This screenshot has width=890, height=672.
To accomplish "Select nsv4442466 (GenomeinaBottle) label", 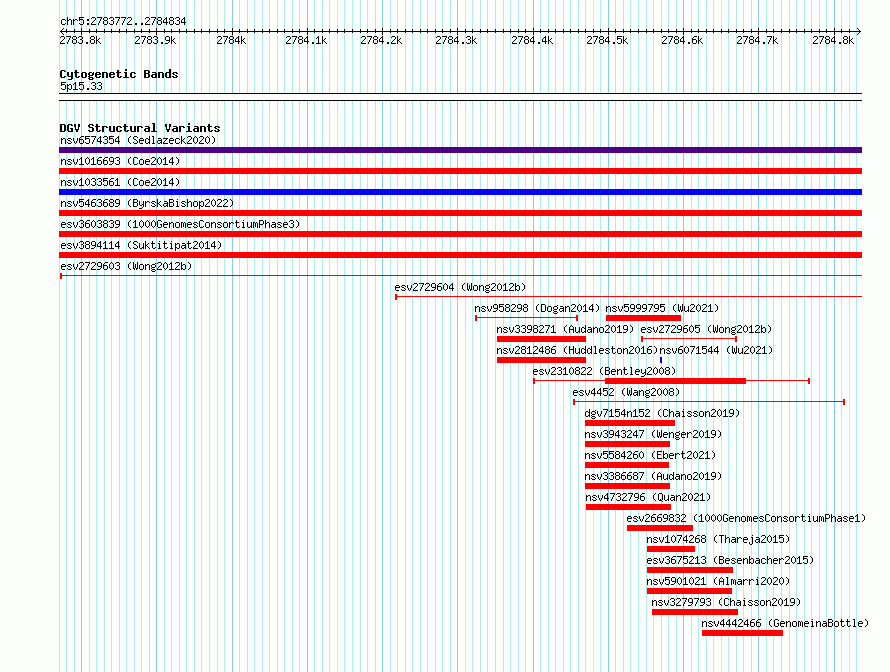I will [x=785, y=623].
